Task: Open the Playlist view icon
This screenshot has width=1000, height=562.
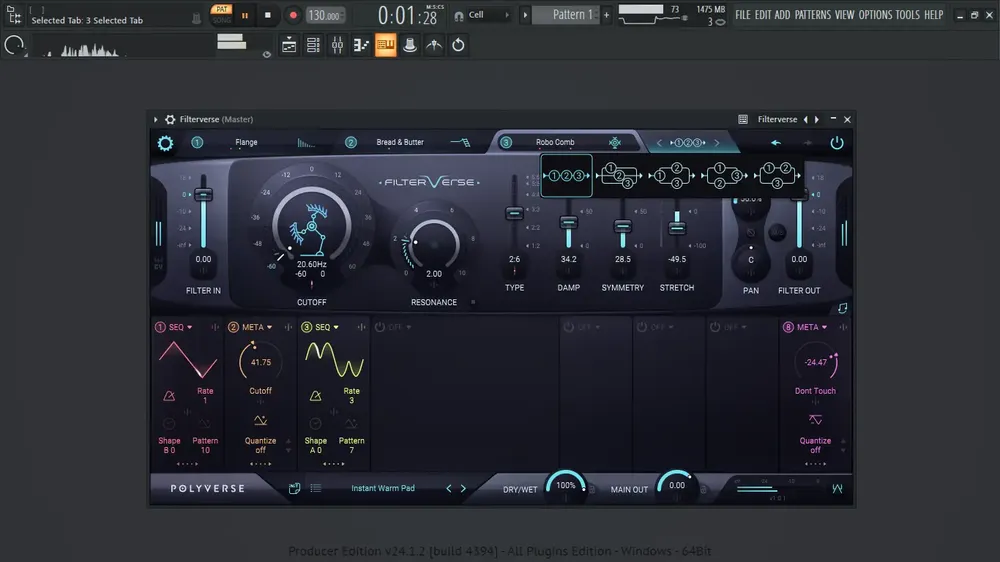Action: 289,45
